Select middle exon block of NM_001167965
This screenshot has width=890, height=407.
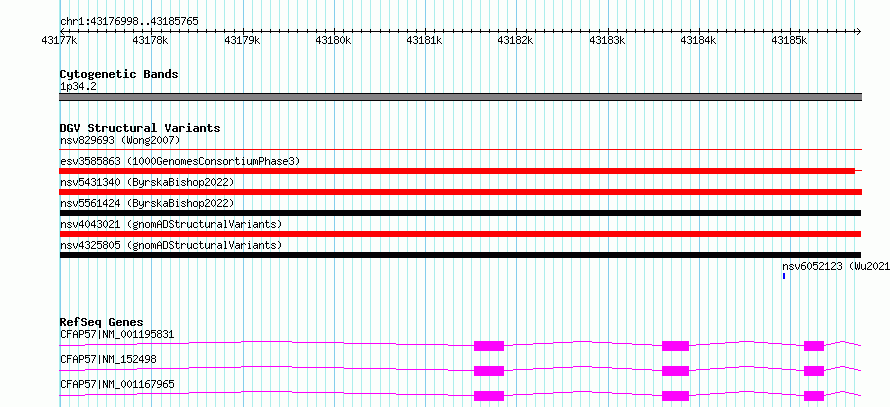(675, 396)
